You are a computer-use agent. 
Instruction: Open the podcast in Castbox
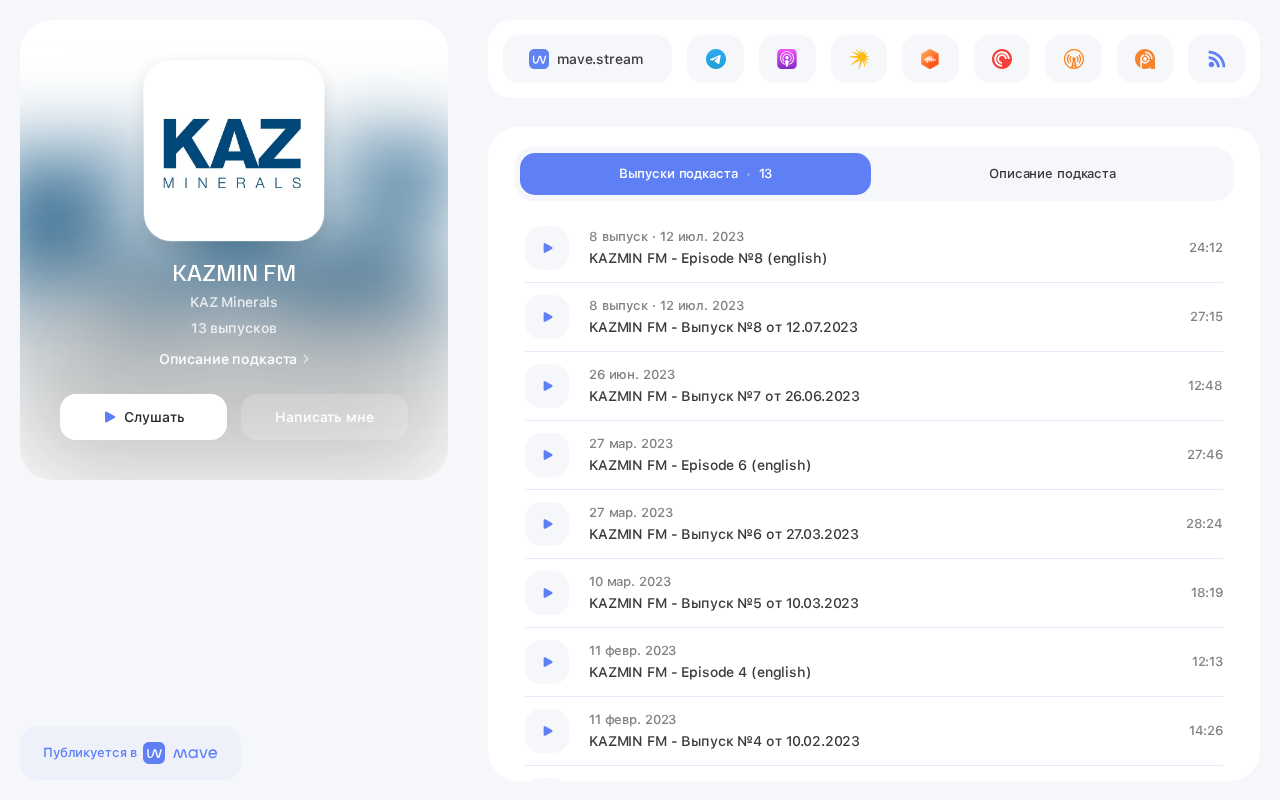tap(930, 59)
